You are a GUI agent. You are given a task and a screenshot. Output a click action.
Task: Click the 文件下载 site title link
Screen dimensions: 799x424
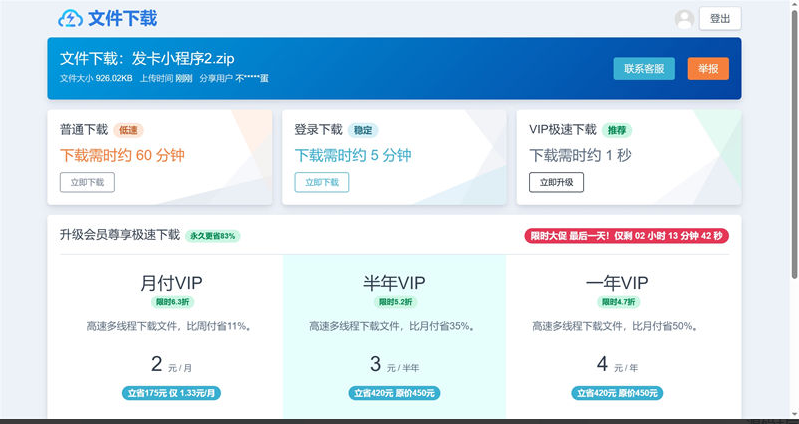pyautogui.click(x=122, y=18)
